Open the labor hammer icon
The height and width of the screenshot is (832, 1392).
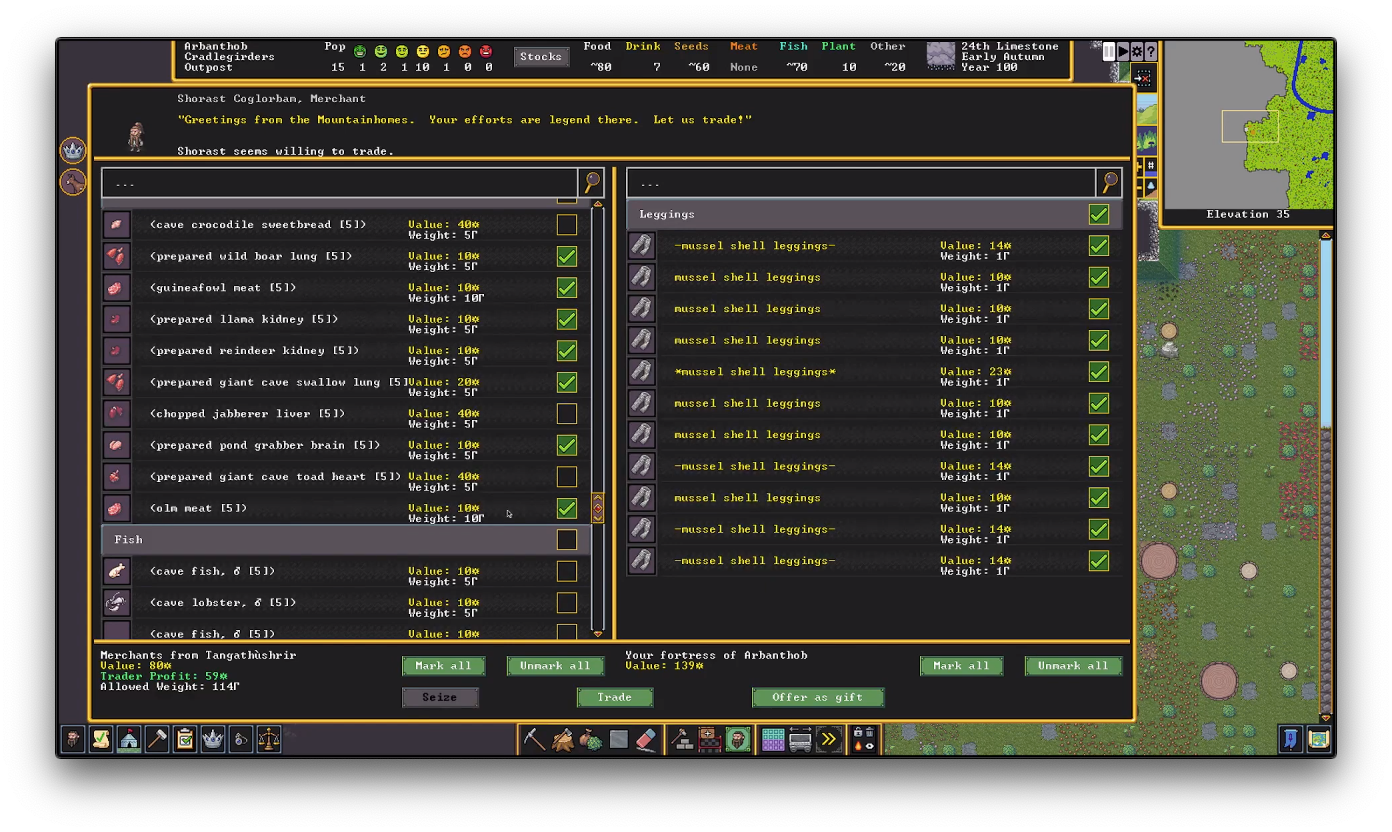(157, 739)
